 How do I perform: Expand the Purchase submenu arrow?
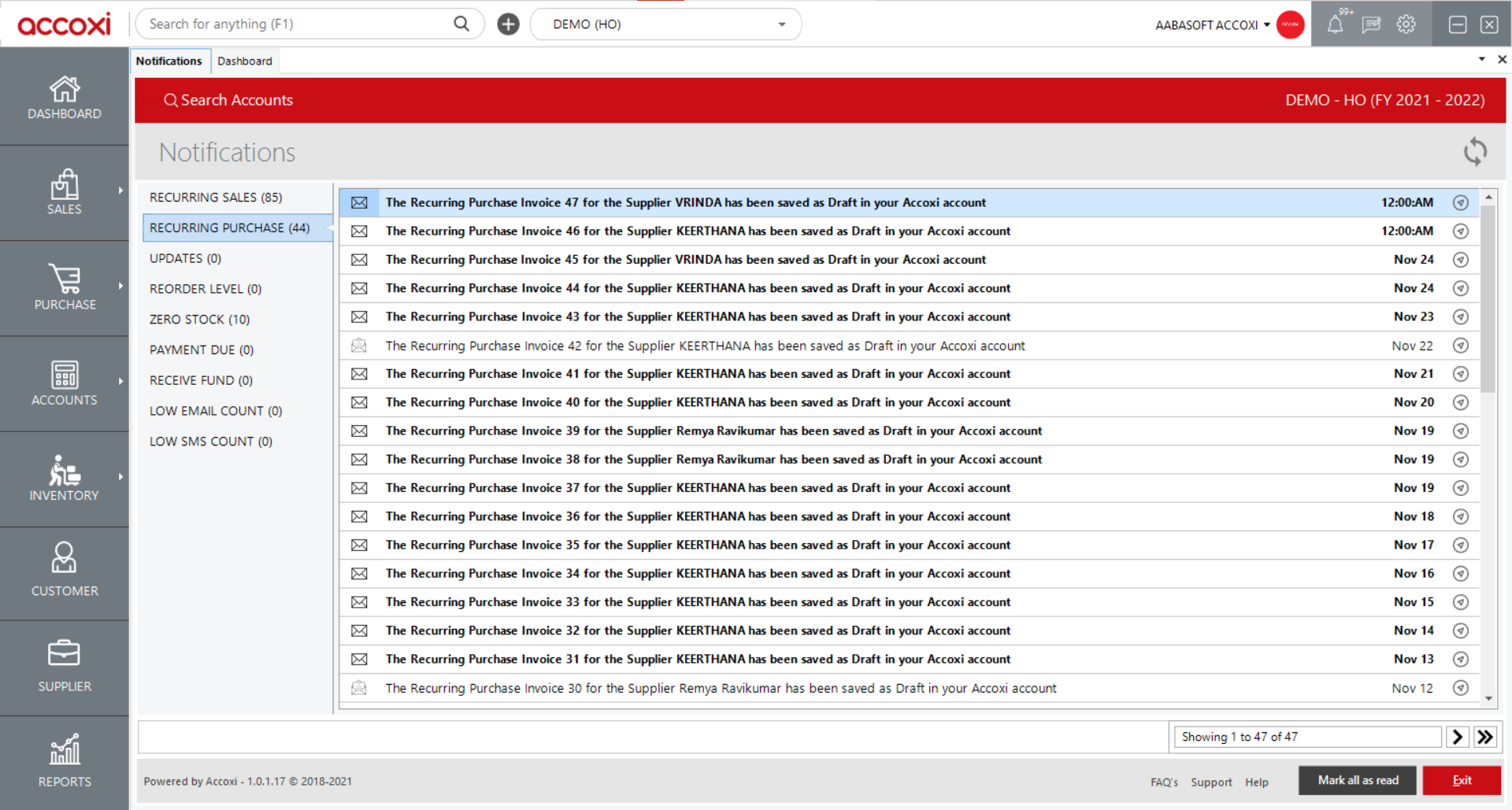120,286
